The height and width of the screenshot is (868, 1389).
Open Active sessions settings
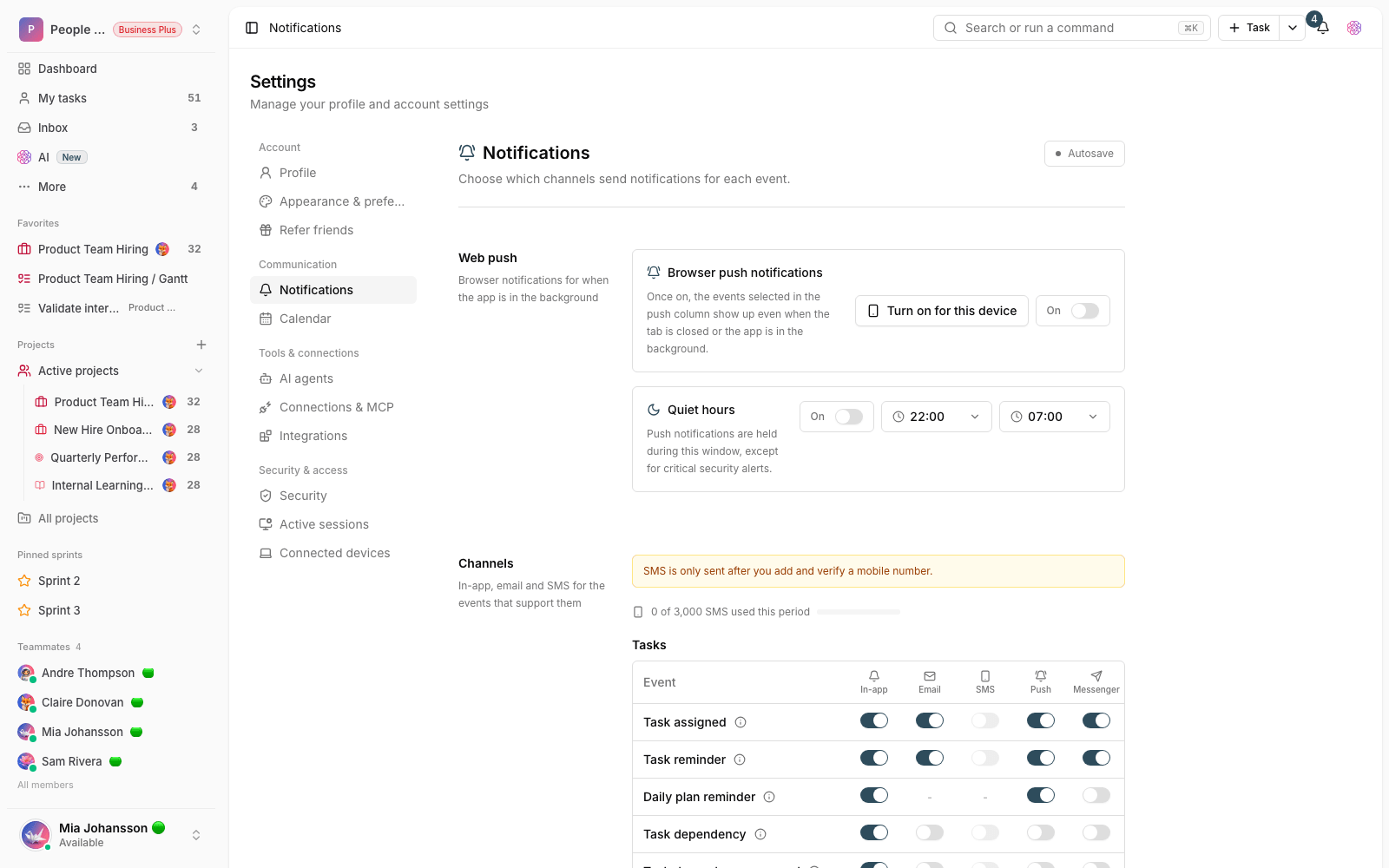(333, 524)
